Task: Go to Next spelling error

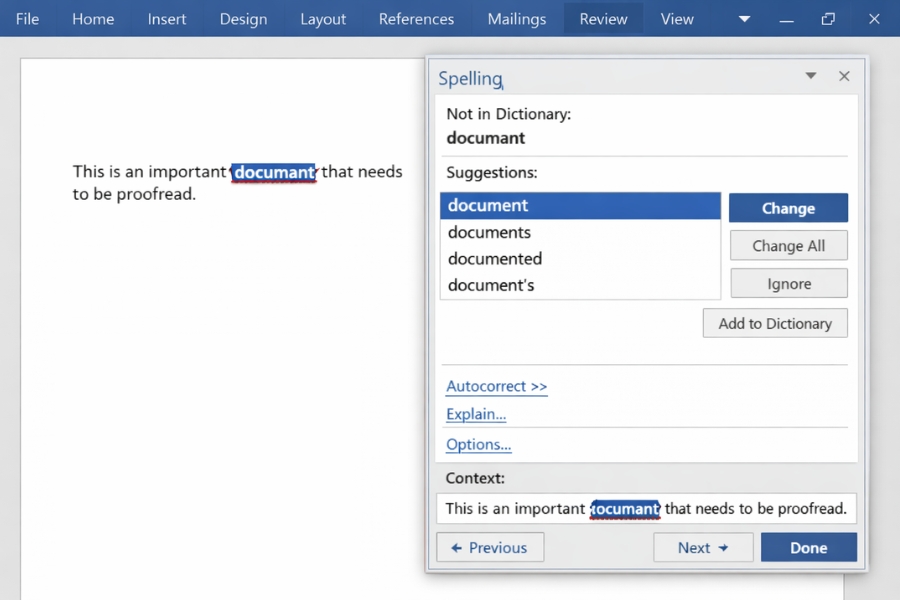Action: [702, 547]
